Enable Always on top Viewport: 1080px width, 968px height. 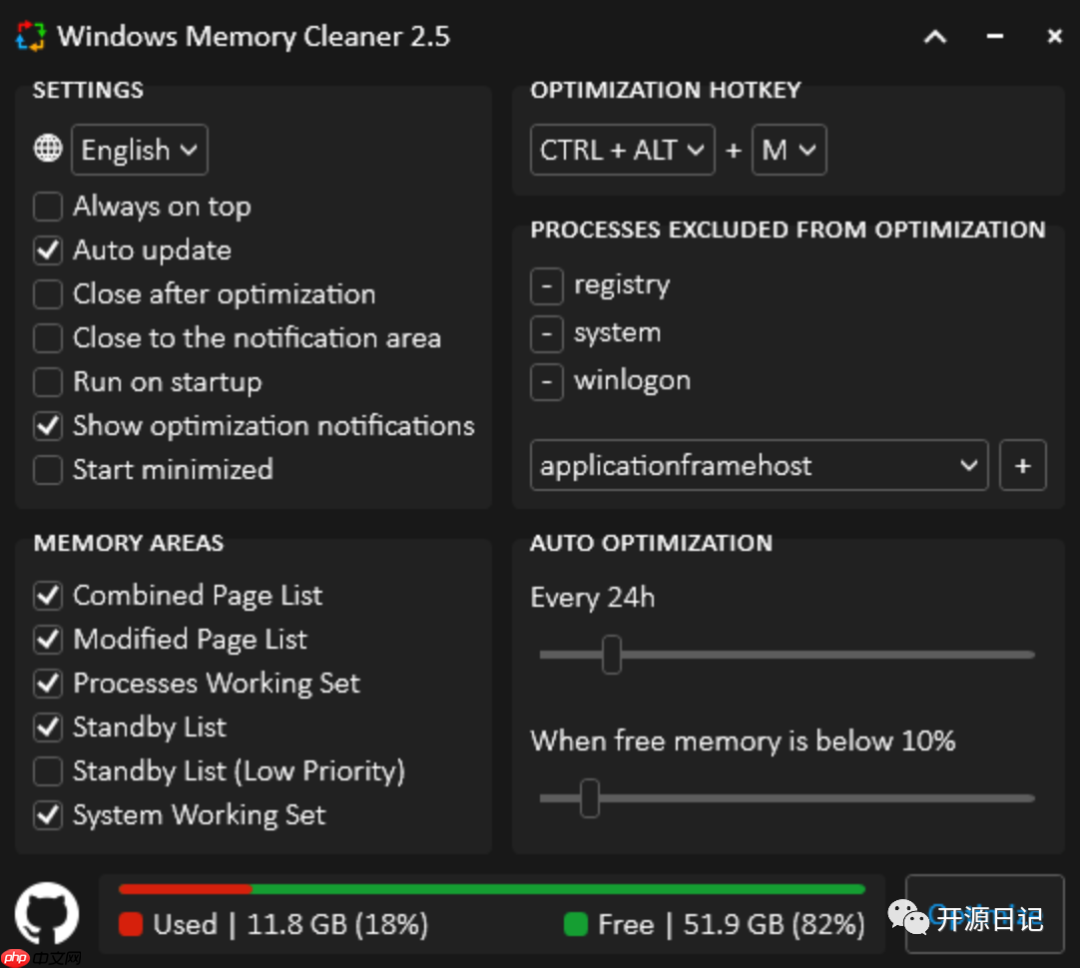[47, 206]
